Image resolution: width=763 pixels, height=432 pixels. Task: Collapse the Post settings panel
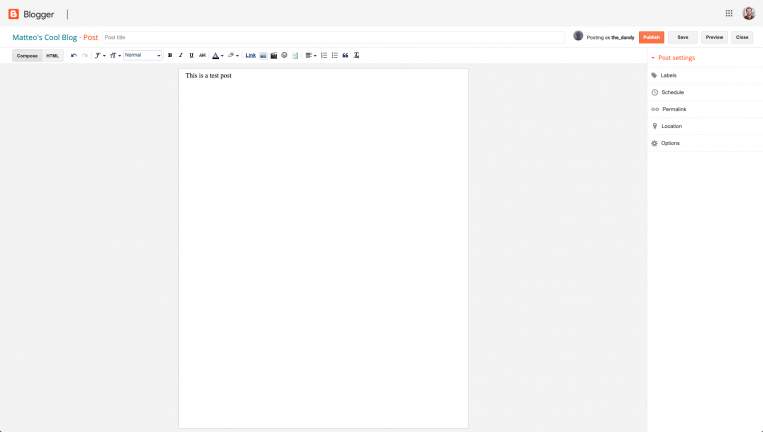click(x=673, y=58)
